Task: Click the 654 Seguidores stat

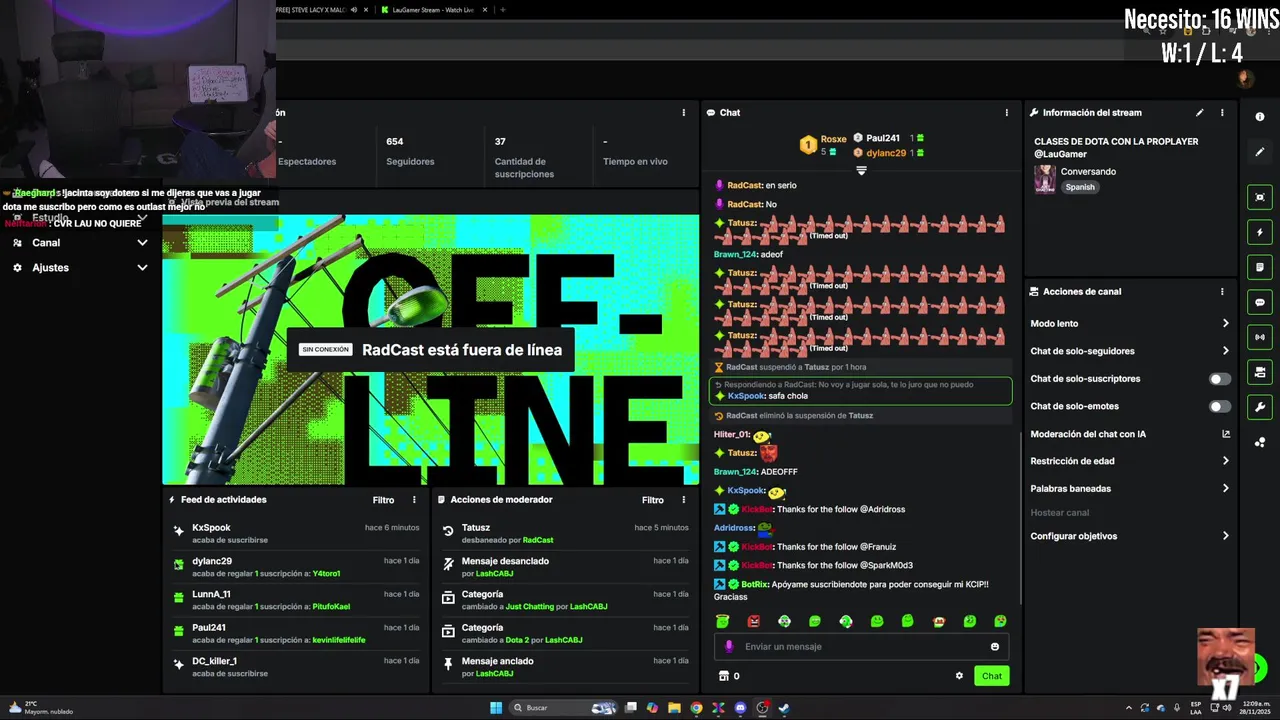Action: [410, 151]
